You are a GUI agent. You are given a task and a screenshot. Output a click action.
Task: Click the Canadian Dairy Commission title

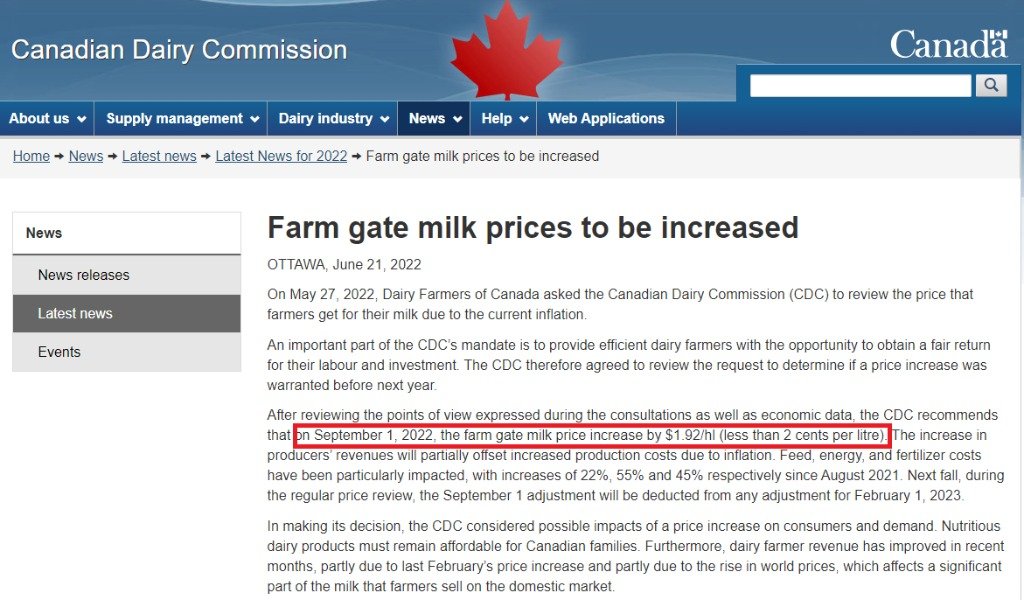[179, 50]
